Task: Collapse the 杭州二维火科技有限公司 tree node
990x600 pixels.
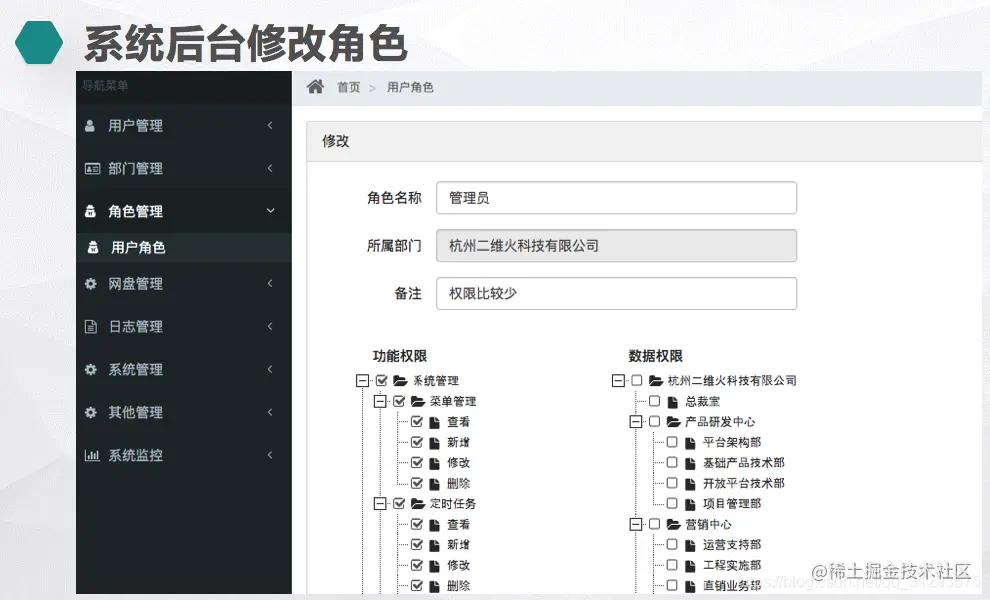Action: (618, 380)
